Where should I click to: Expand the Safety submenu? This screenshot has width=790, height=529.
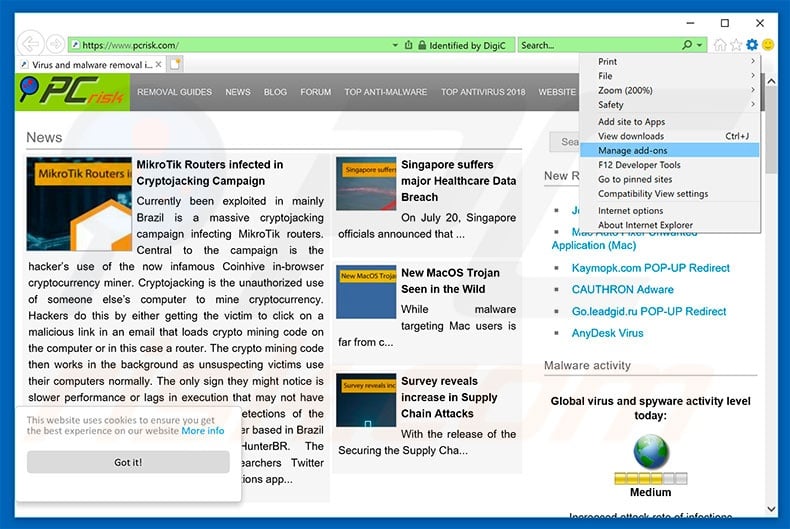tap(670, 105)
